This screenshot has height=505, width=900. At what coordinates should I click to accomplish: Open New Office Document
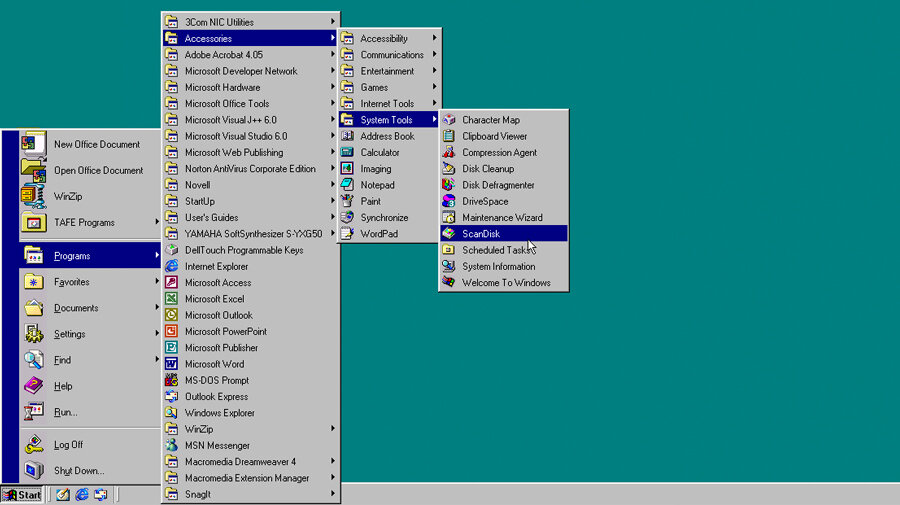coord(90,144)
